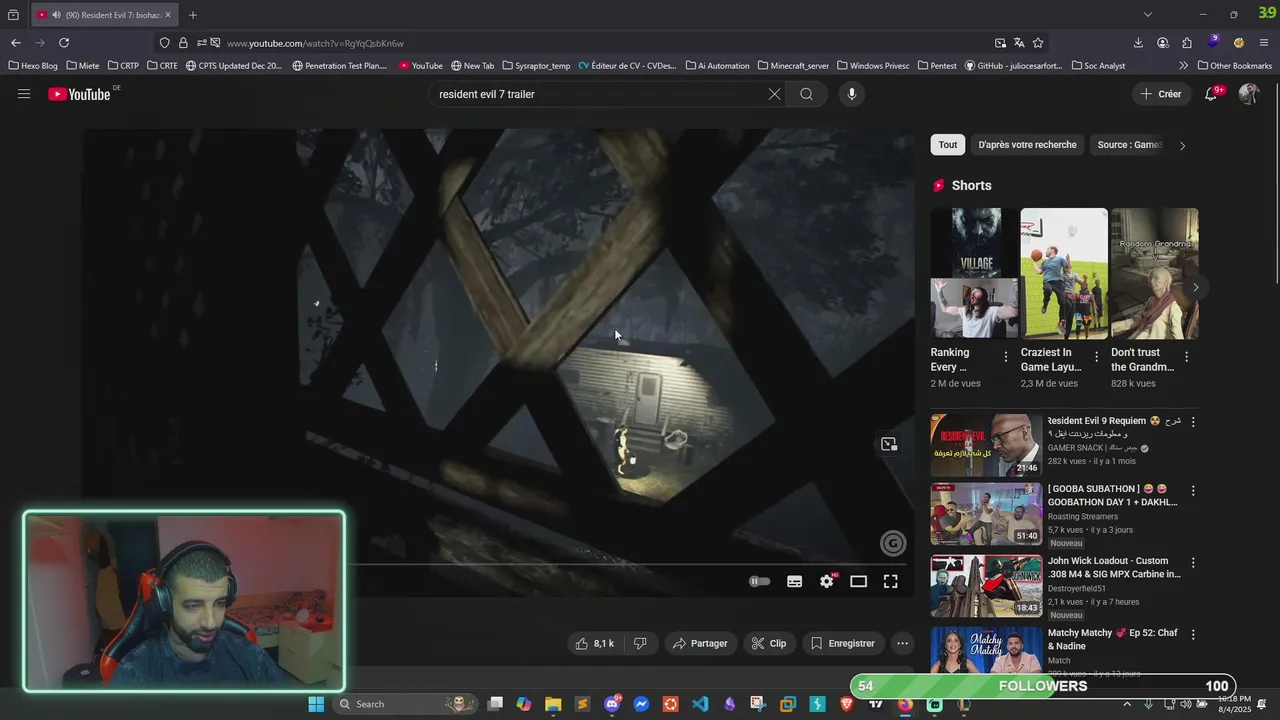1280x720 pixels.
Task: Open the Hexo Blog bookmark folder
Action: click(x=33, y=66)
